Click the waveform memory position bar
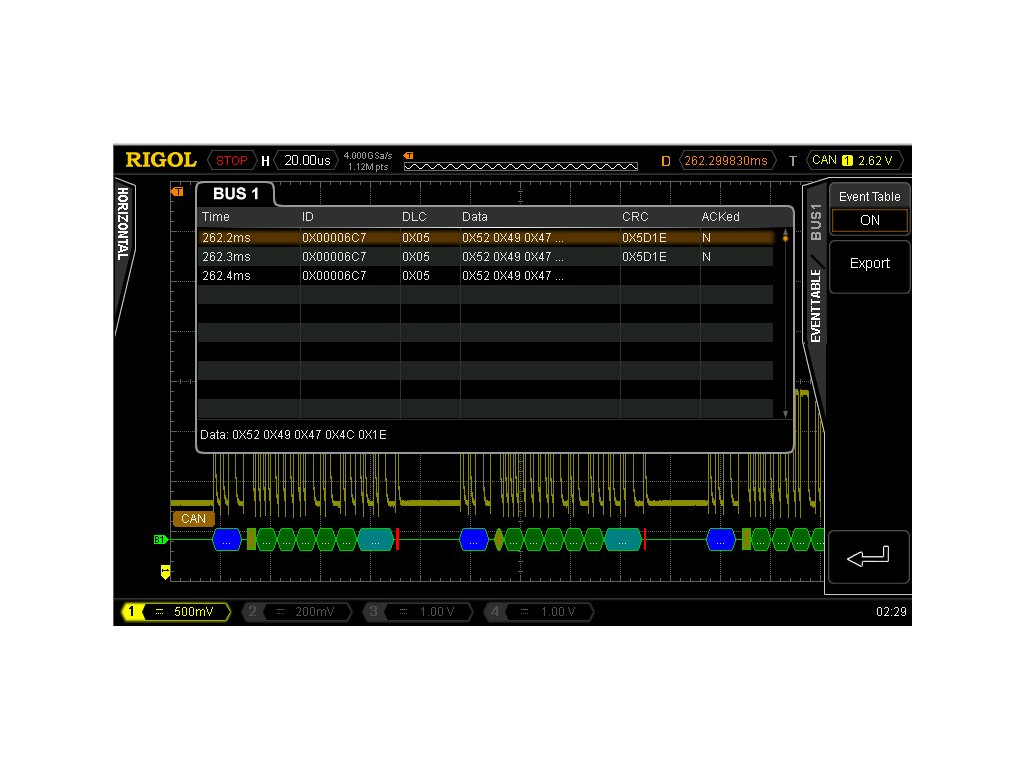This screenshot has height=768, width=1024. 520,167
